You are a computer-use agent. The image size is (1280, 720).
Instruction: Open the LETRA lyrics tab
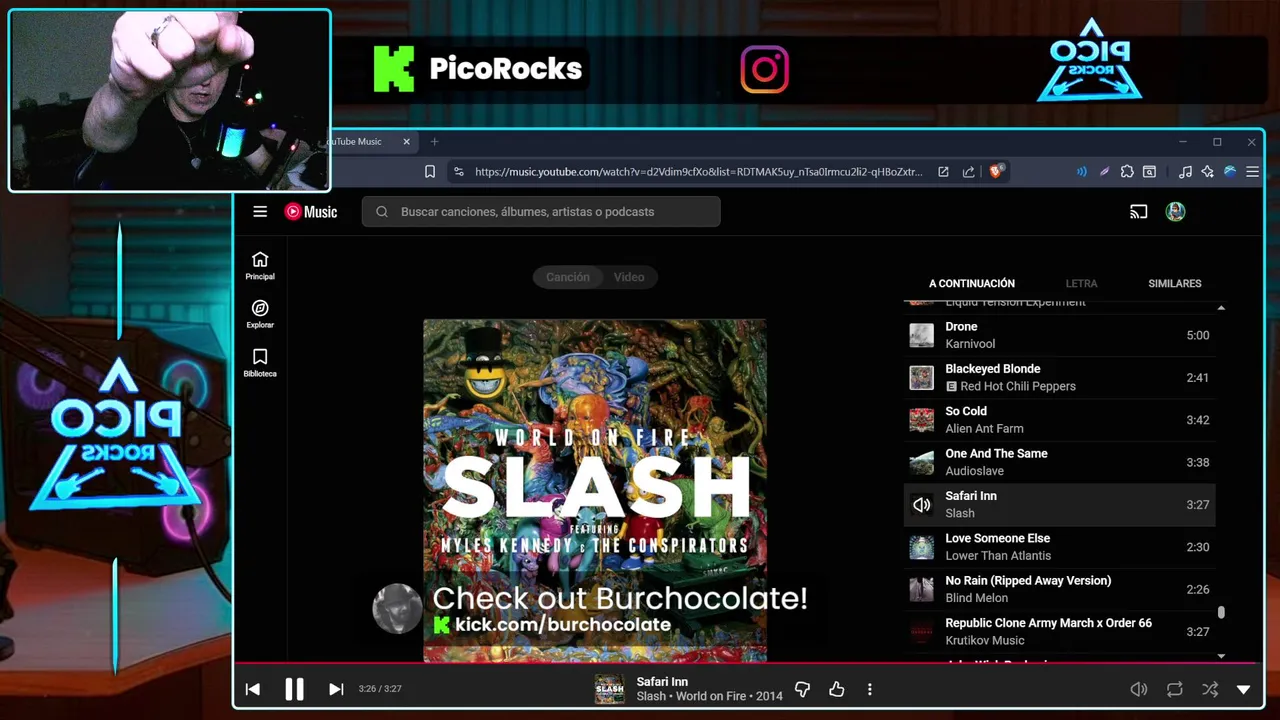[1081, 283]
